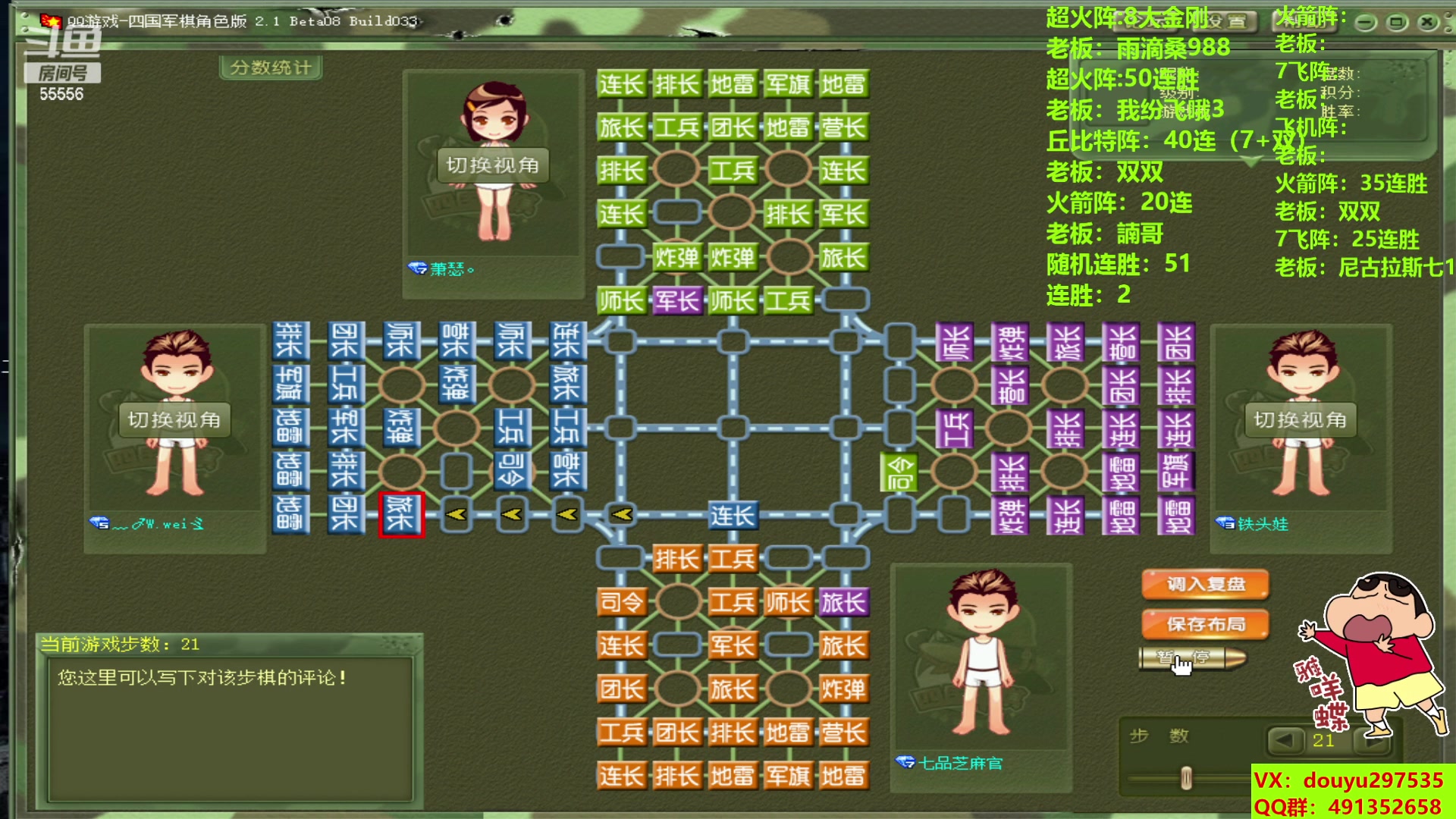This screenshot has height=819, width=1456.
Task: Click player name 铁头娃
Action: tap(1263, 524)
